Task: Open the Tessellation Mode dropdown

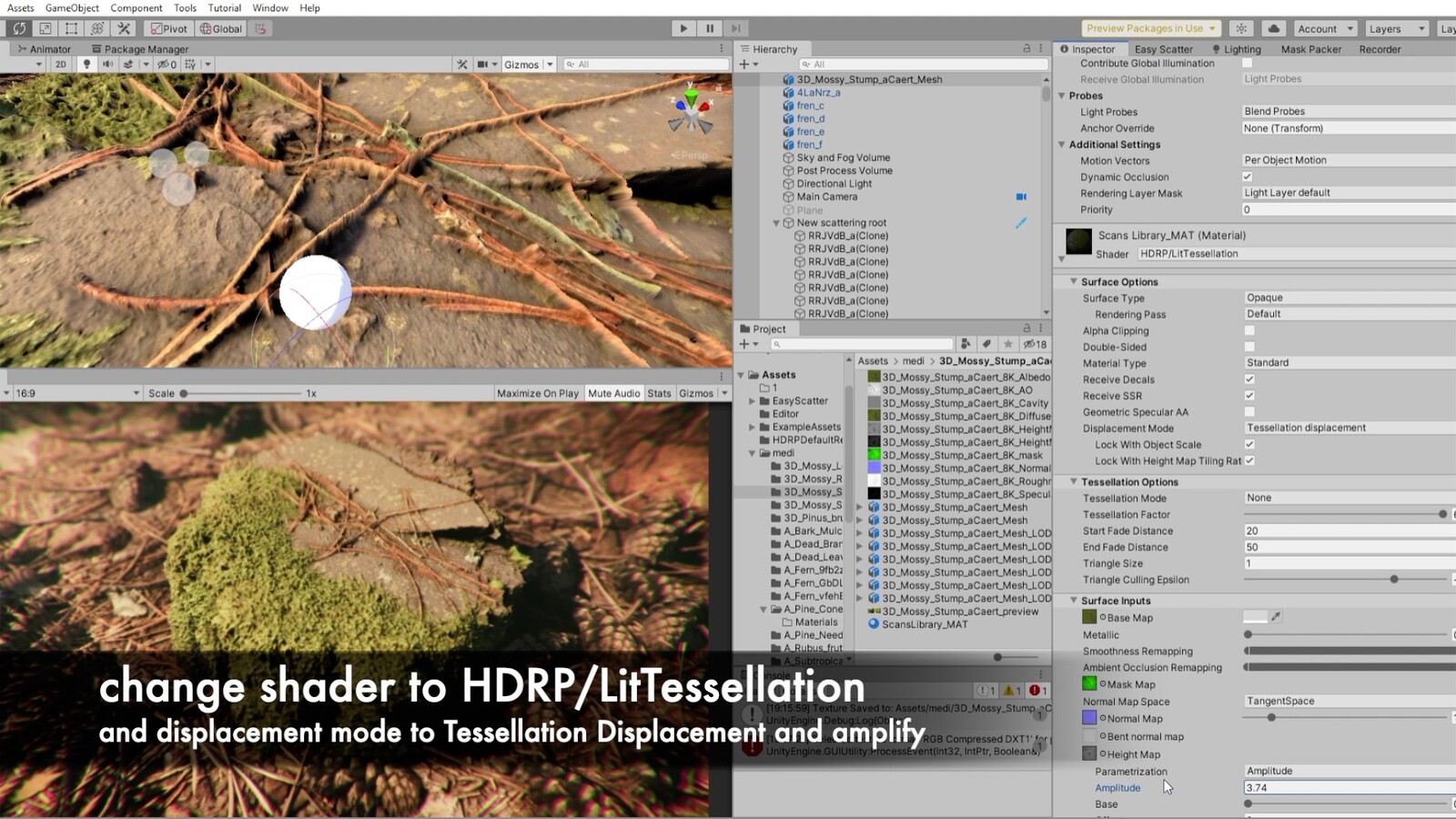Action: [1350, 498]
